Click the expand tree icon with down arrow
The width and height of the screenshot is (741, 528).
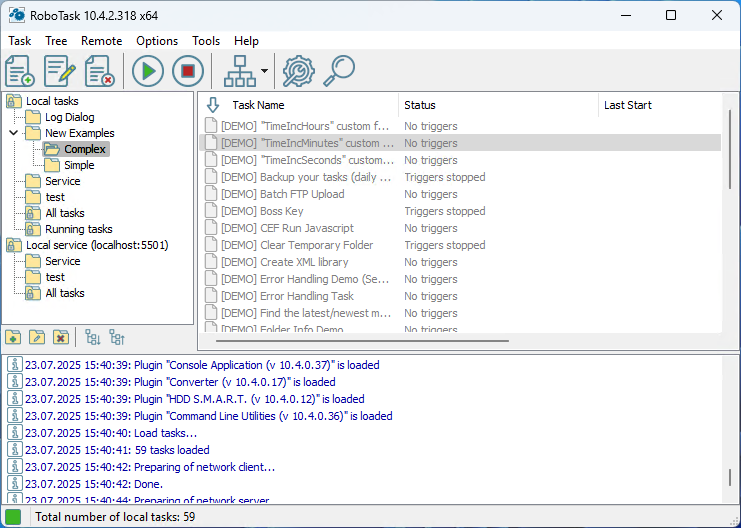[x=93, y=338]
